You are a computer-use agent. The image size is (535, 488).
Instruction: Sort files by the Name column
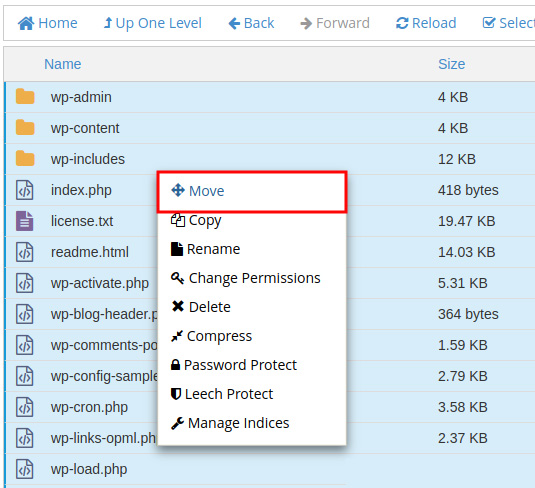point(63,64)
